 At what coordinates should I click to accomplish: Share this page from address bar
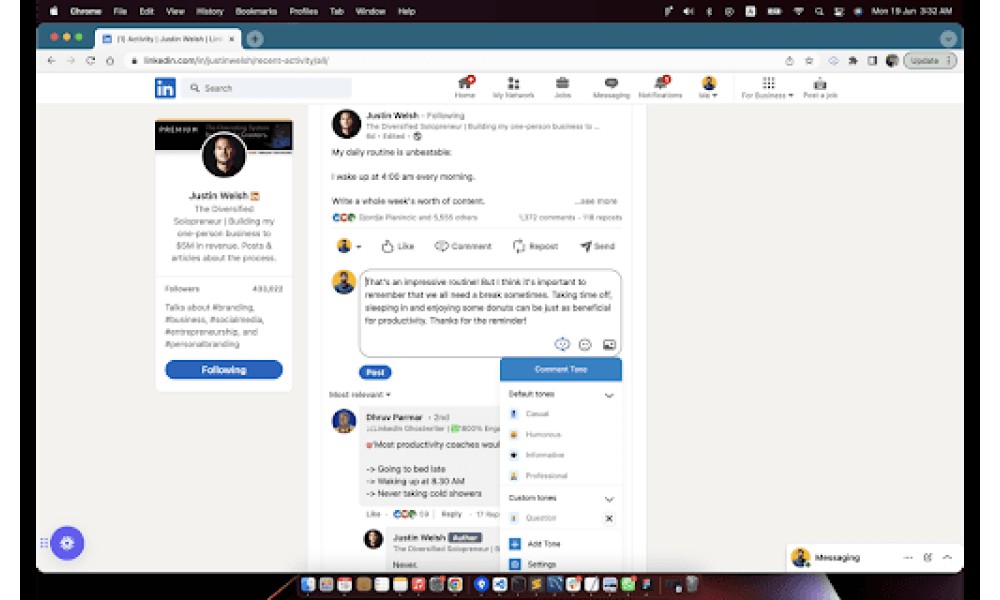click(790, 61)
